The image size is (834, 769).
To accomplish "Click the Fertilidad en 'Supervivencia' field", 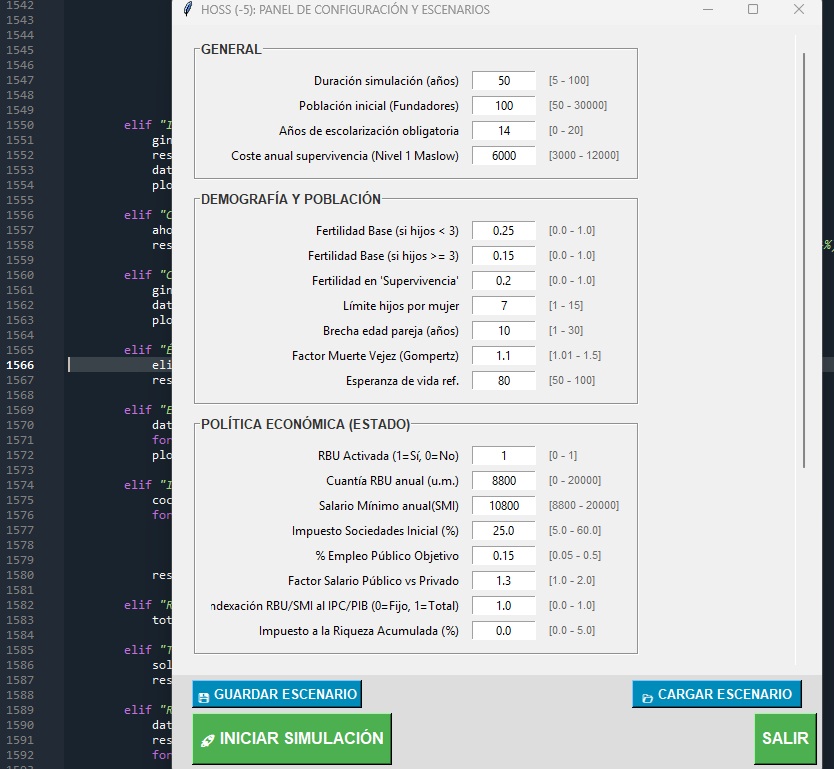I will (504, 281).
